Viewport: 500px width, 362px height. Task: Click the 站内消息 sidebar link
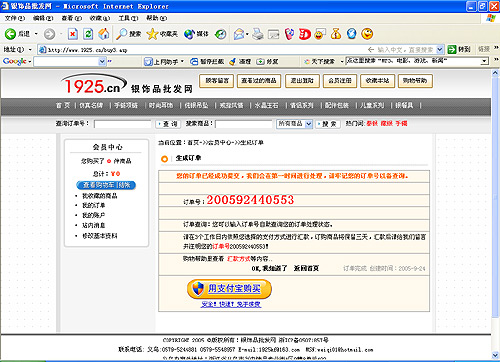[x=94, y=225]
